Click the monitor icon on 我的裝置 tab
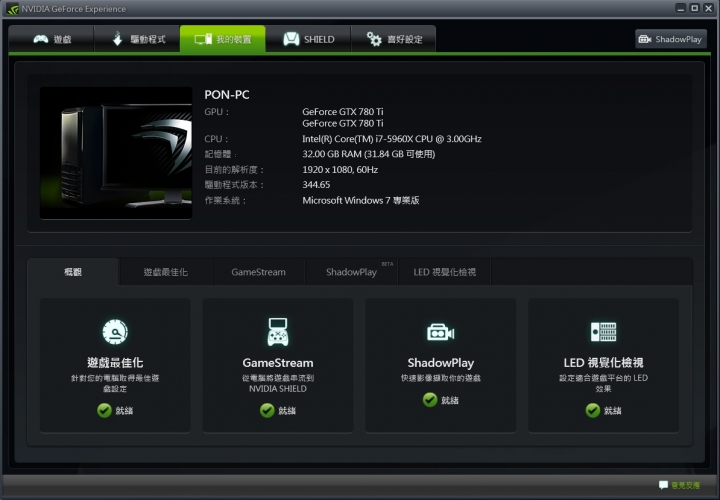 203,39
